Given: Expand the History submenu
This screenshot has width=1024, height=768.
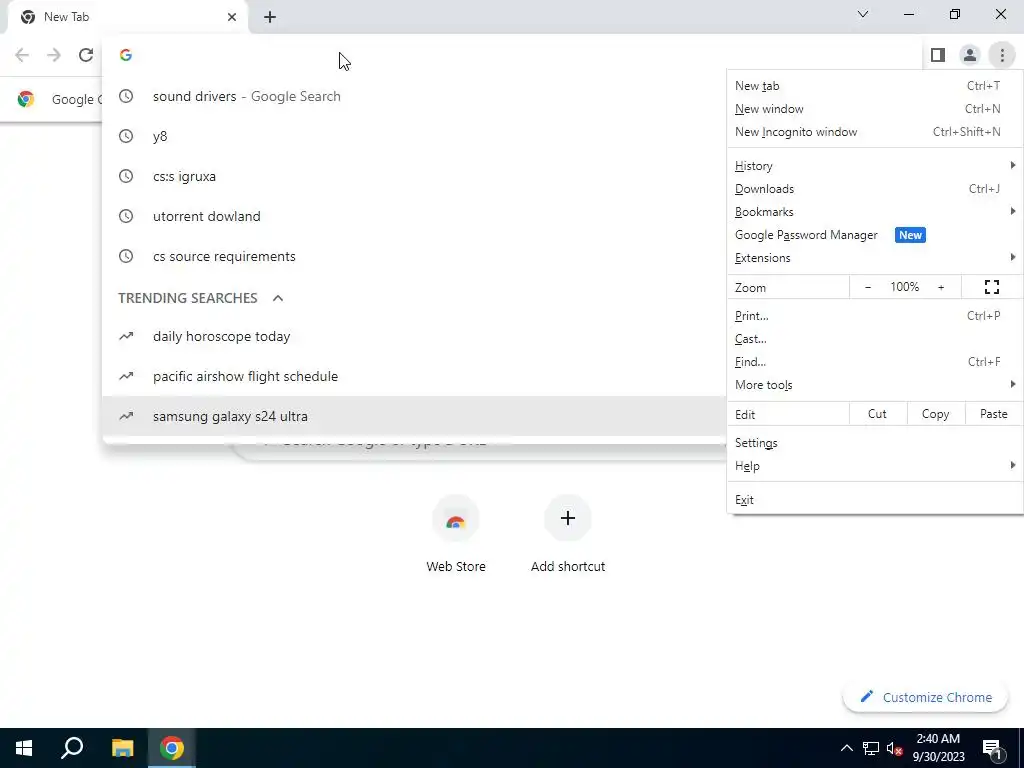Looking at the screenshot, I should [x=875, y=166].
